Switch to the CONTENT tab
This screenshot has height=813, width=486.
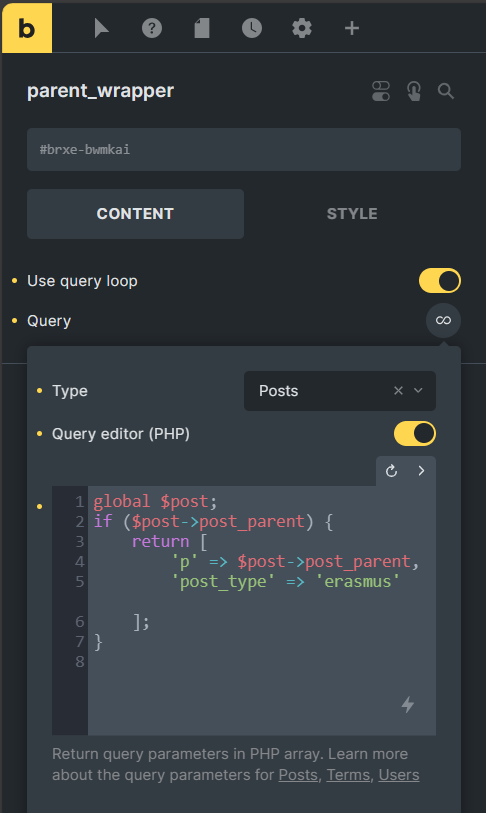135,214
